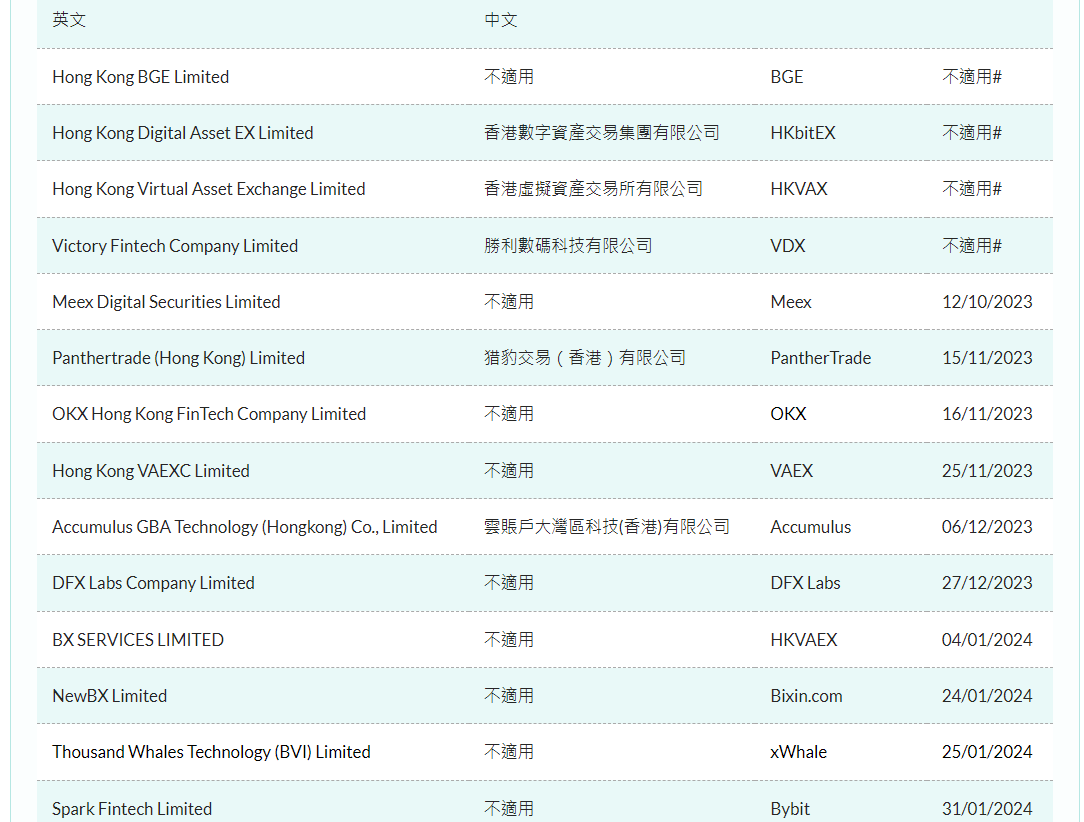Select the 英文 column header
Screen dimensions: 1084x822
click(x=69, y=20)
